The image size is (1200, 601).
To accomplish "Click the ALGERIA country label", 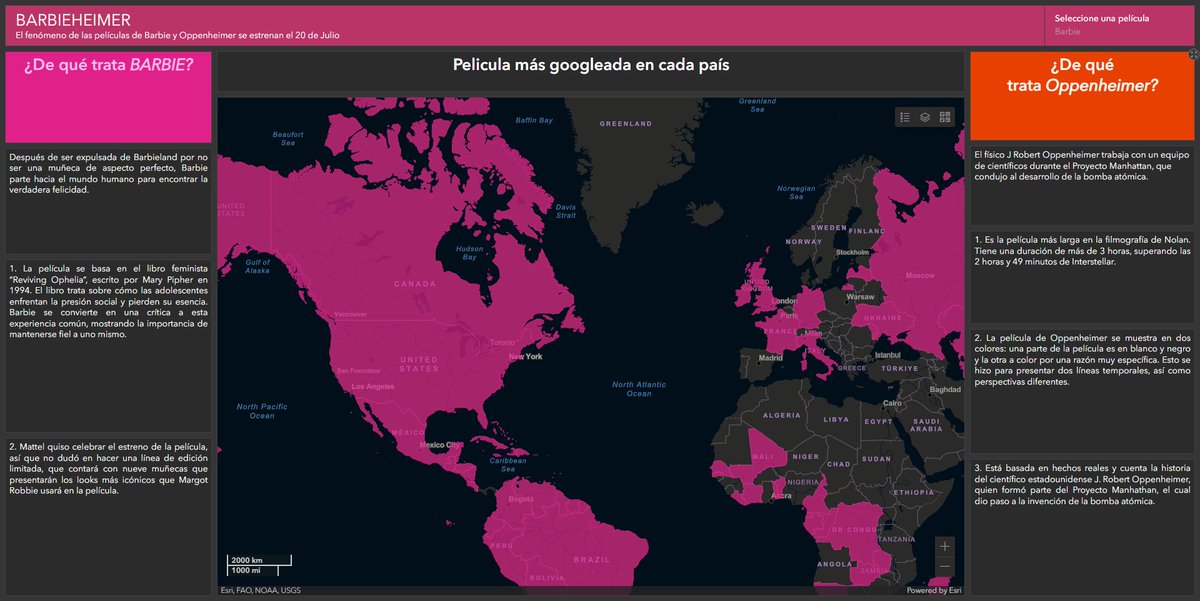I will click(783, 415).
